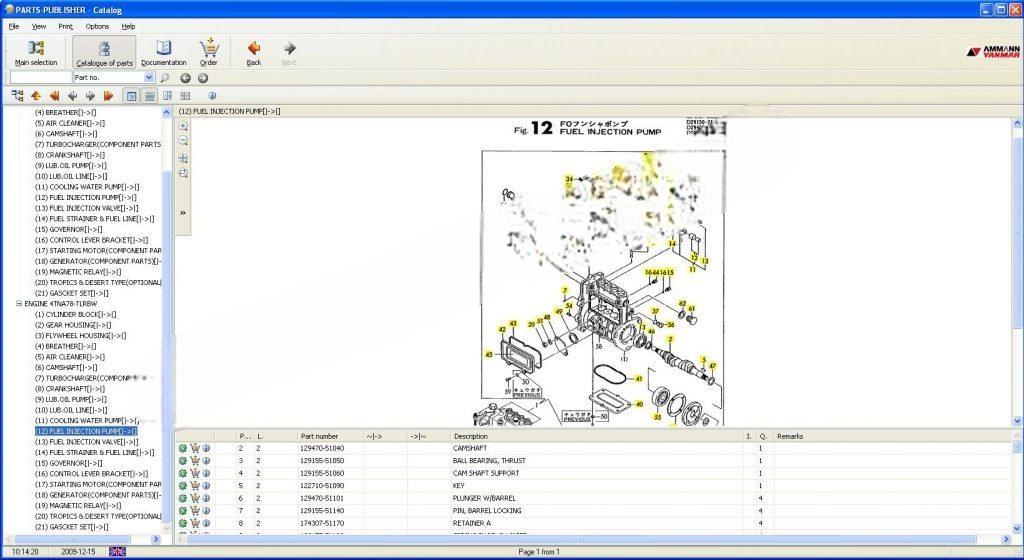Click the Back arrow button
The height and width of the screenshot is (560, 1024).
tap(254, 52)
